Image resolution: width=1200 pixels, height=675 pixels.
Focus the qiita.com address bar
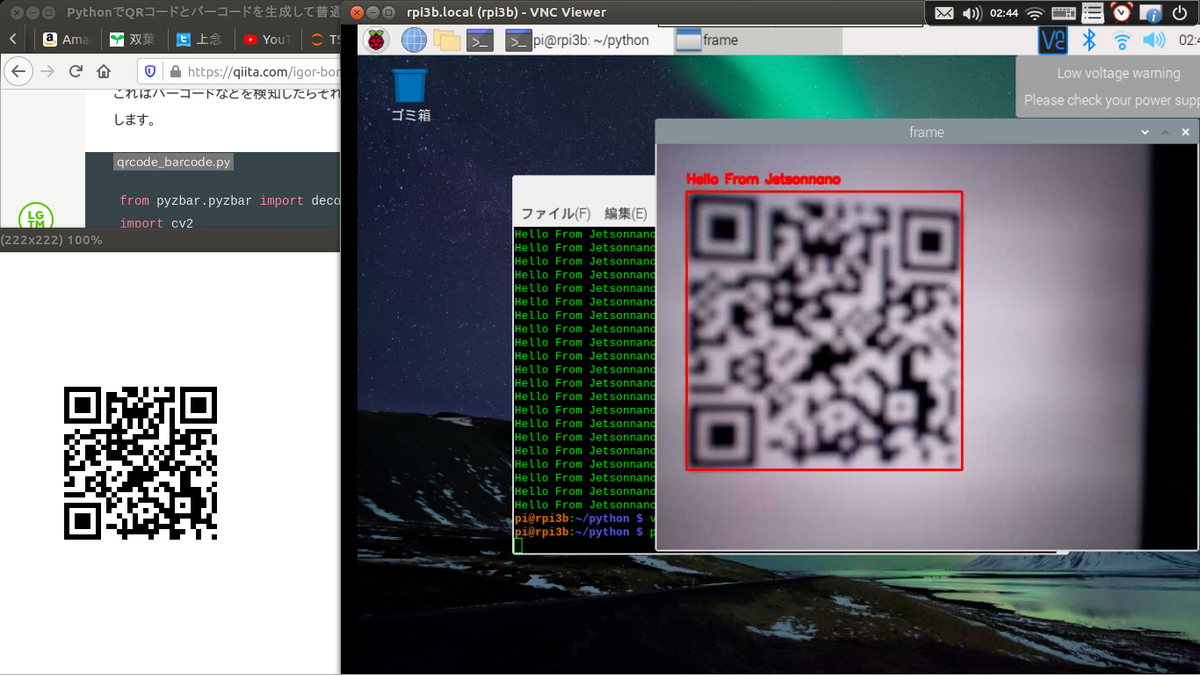(x=239, y=72)
